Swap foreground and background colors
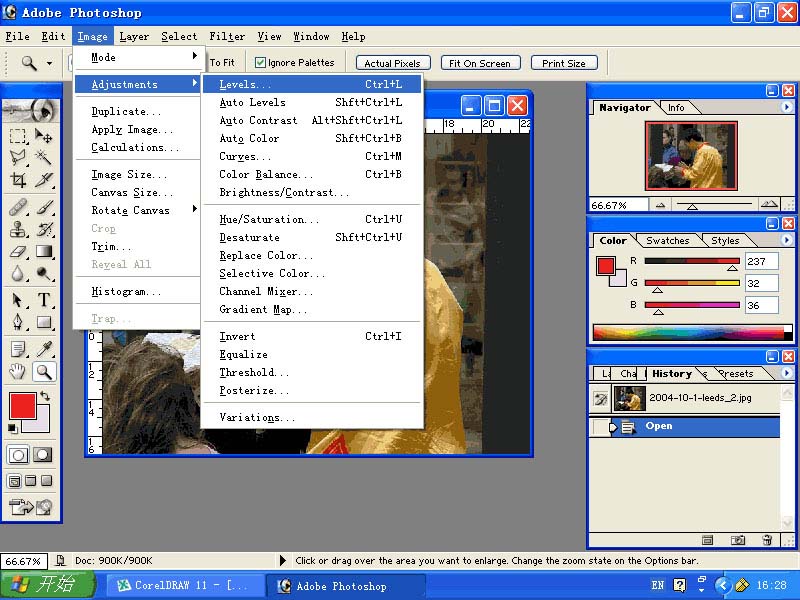800x600 pixels. [x=45, y=396]
